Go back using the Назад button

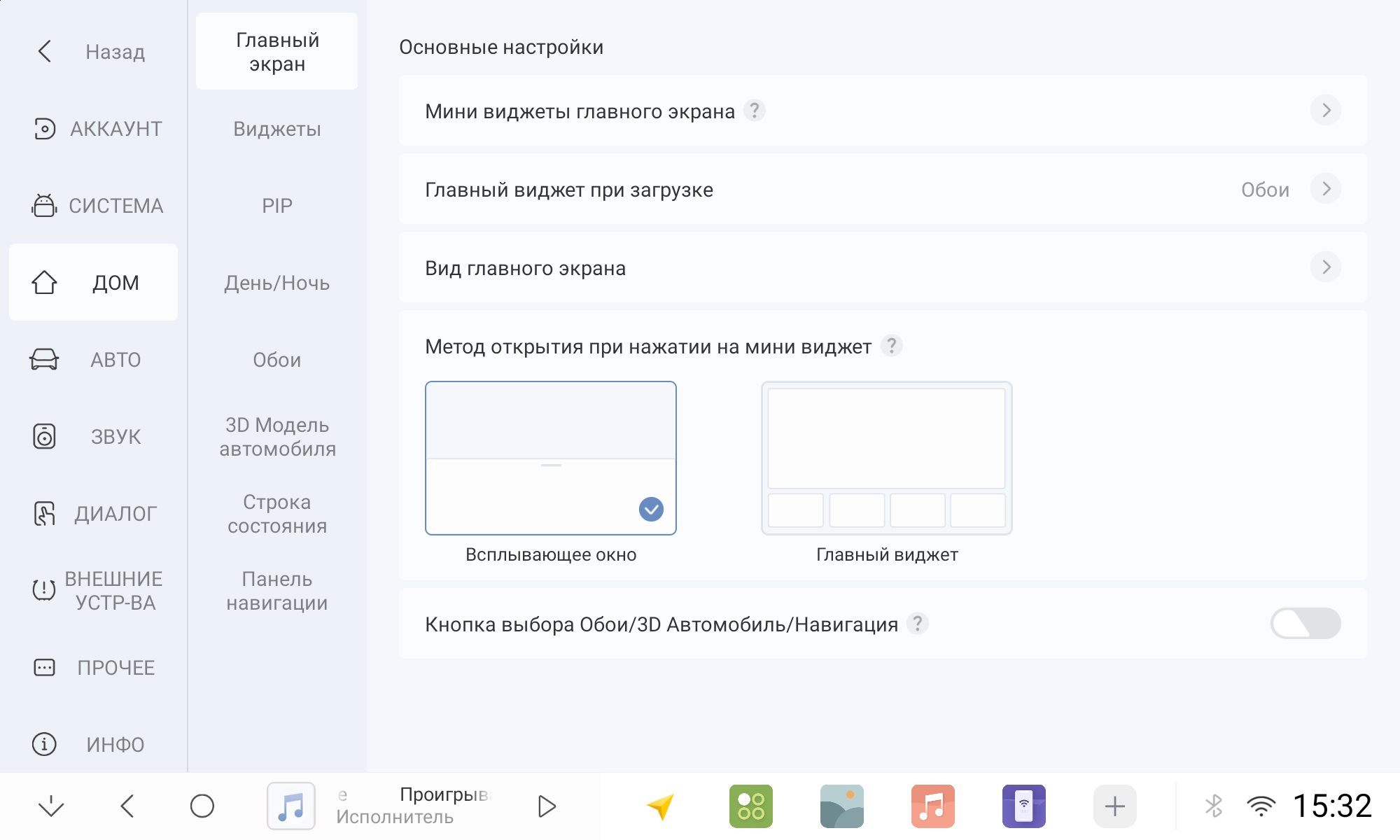click(93, 51)
